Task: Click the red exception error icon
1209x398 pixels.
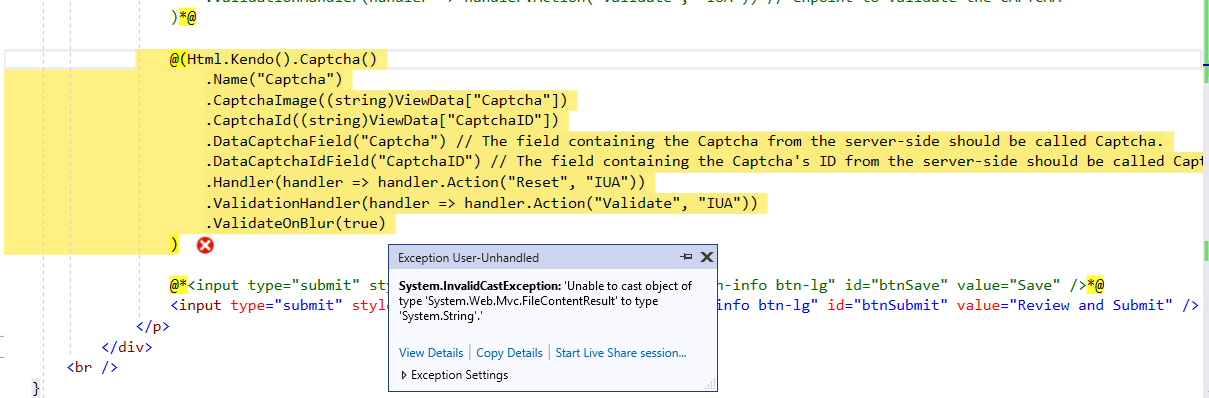Action: [205, 245]
